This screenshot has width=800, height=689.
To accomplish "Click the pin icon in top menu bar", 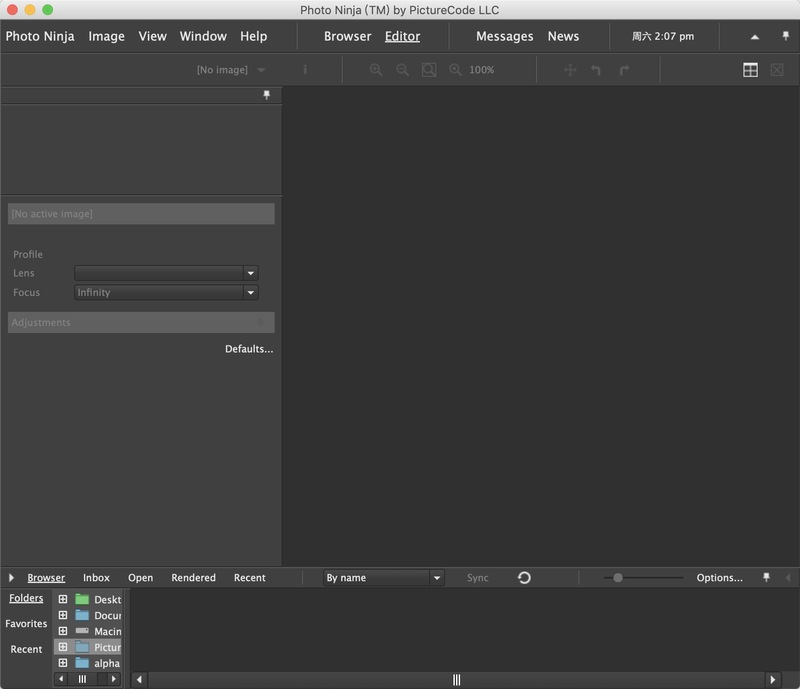I will tap(785, 36).
